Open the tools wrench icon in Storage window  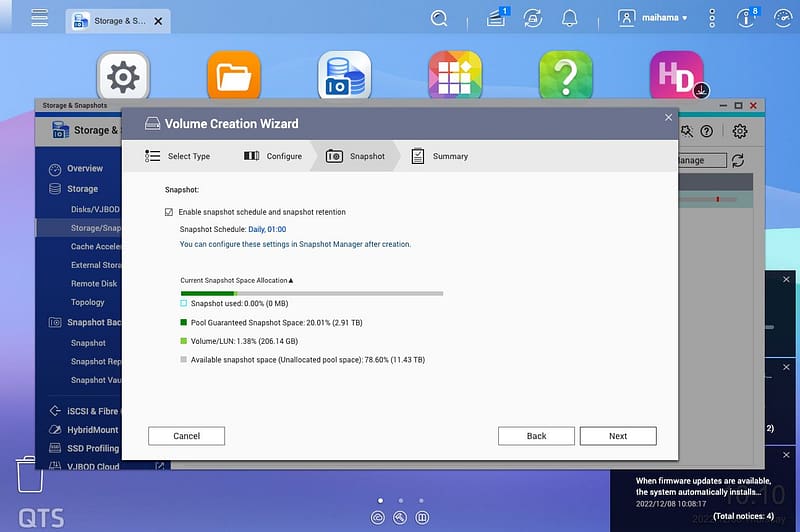[x=687, y=131]
